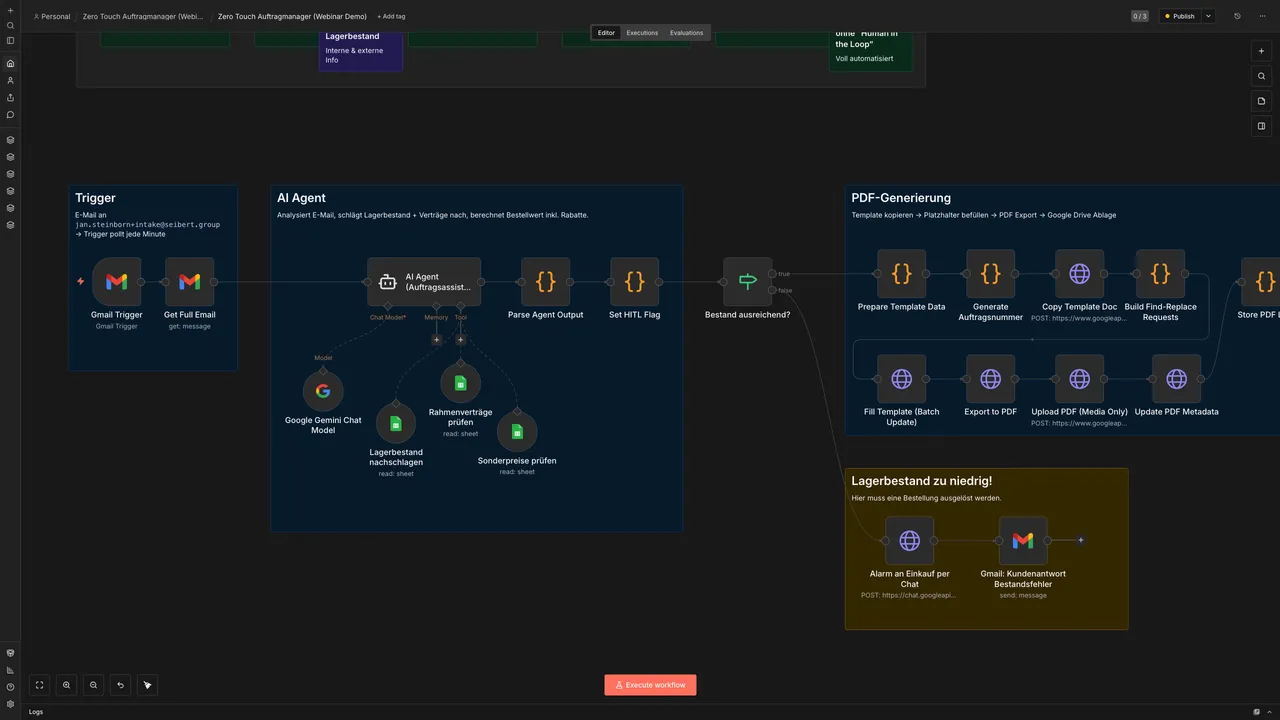Fit the workflow to view
Viewport: 1280px width, 720px height.
(39, 684)
